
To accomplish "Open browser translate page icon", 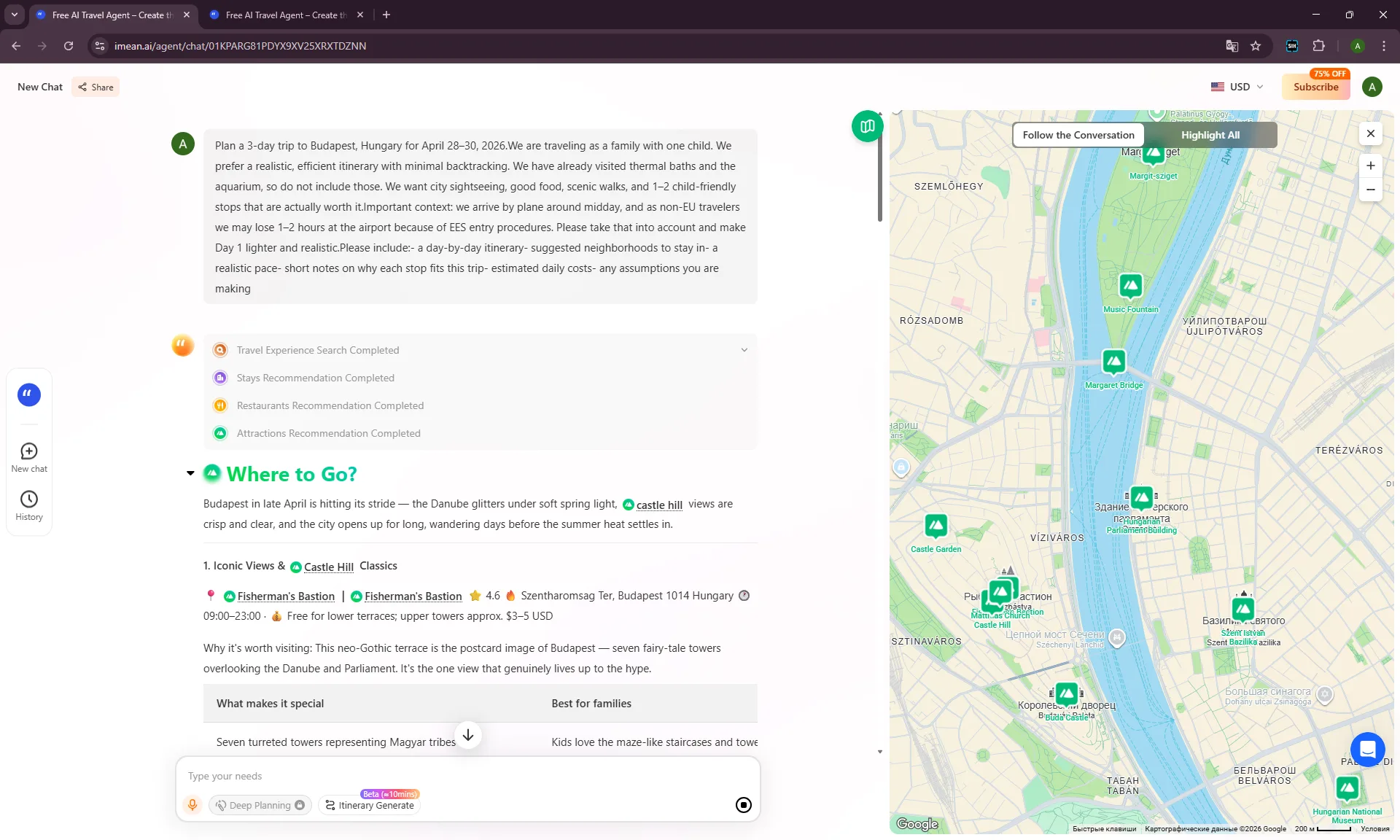I will click(x=1232, y=46).
